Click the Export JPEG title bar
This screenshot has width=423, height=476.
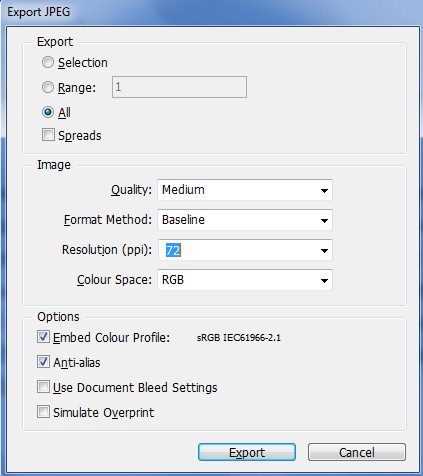pyautogui.click(x=211, y=12)
